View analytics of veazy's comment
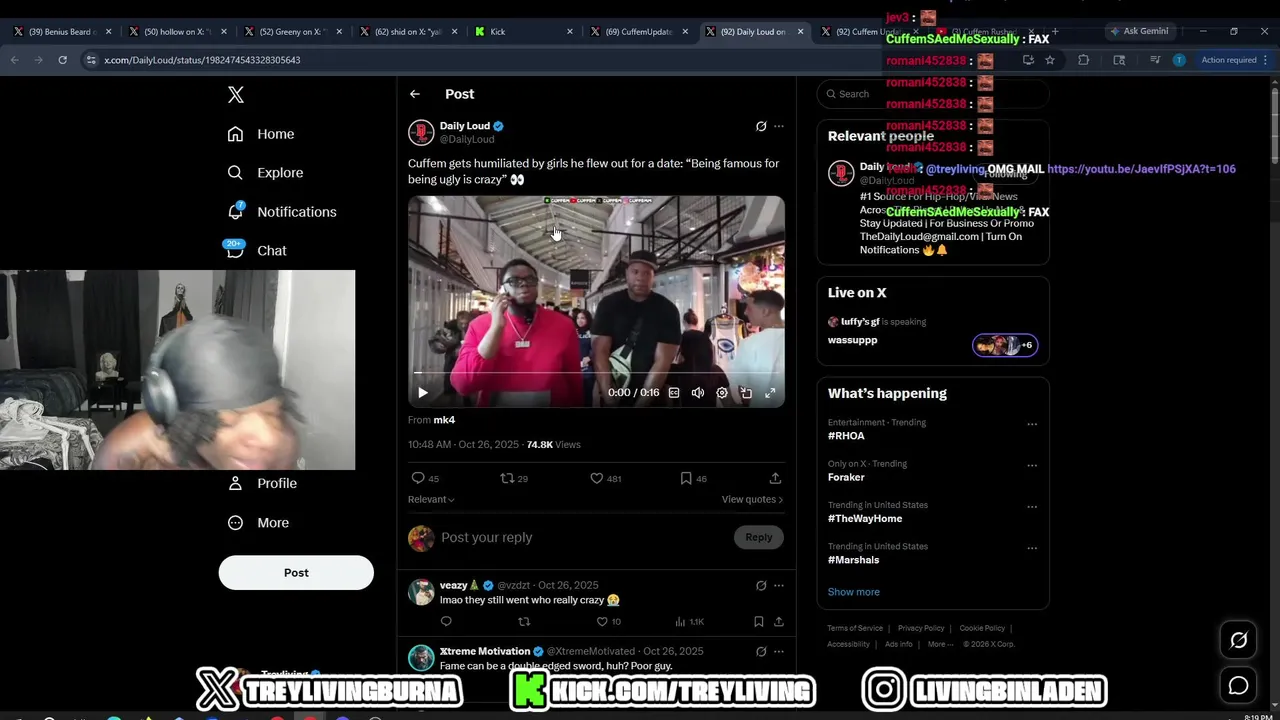 point(689,622)
